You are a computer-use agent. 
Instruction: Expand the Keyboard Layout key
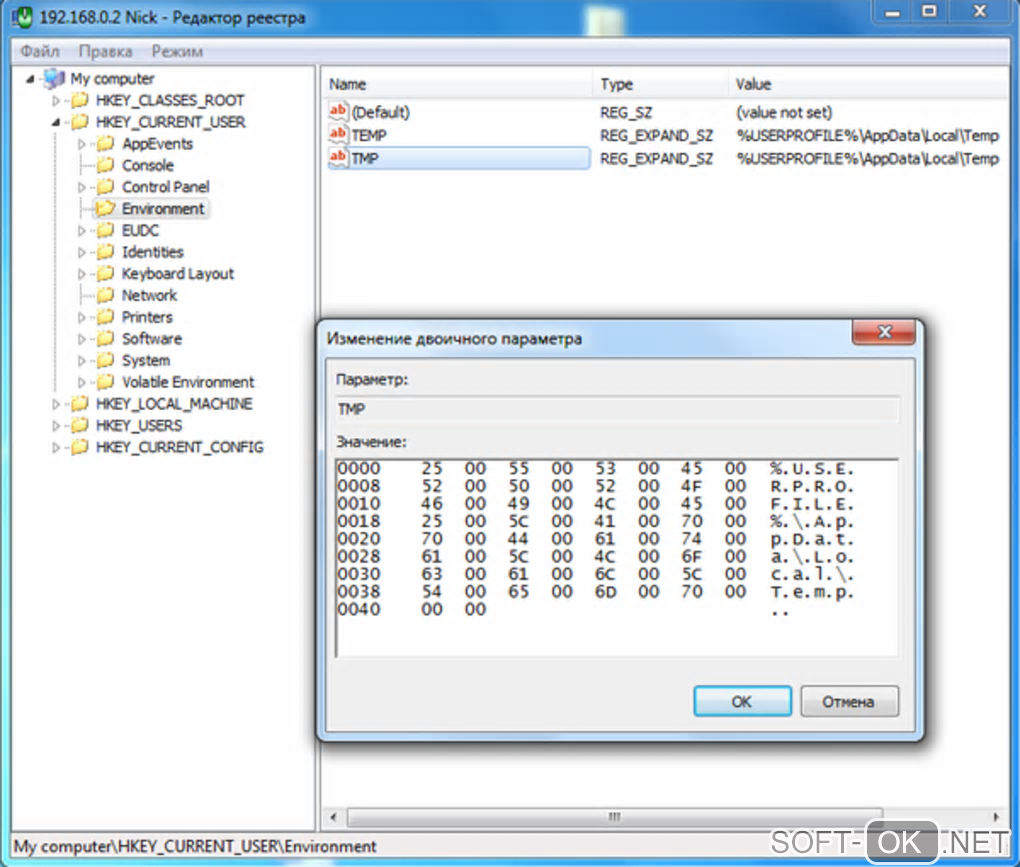click(x=82, y=274)
